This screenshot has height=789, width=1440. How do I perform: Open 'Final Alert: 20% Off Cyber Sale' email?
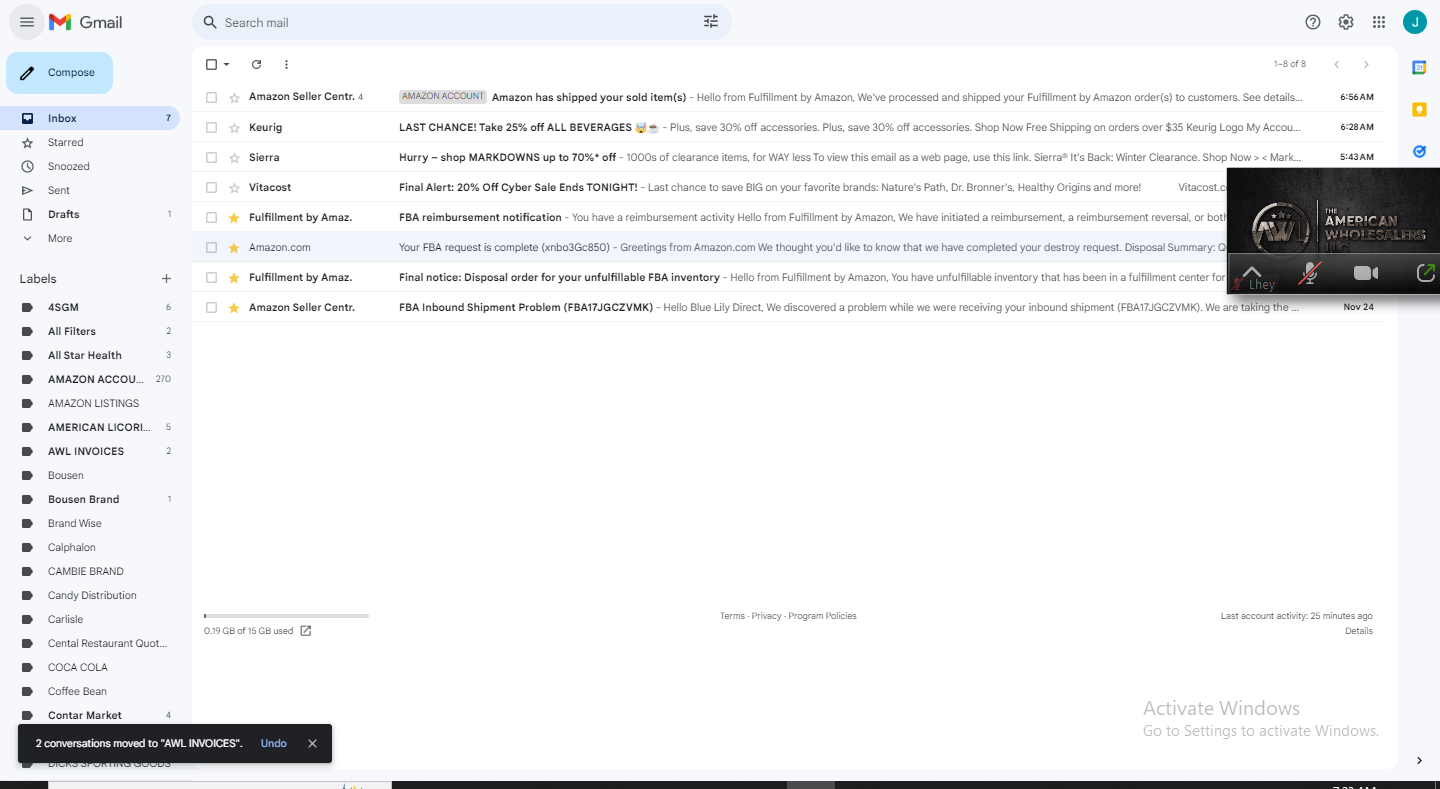pyautogui.click(x=710, y=188)
